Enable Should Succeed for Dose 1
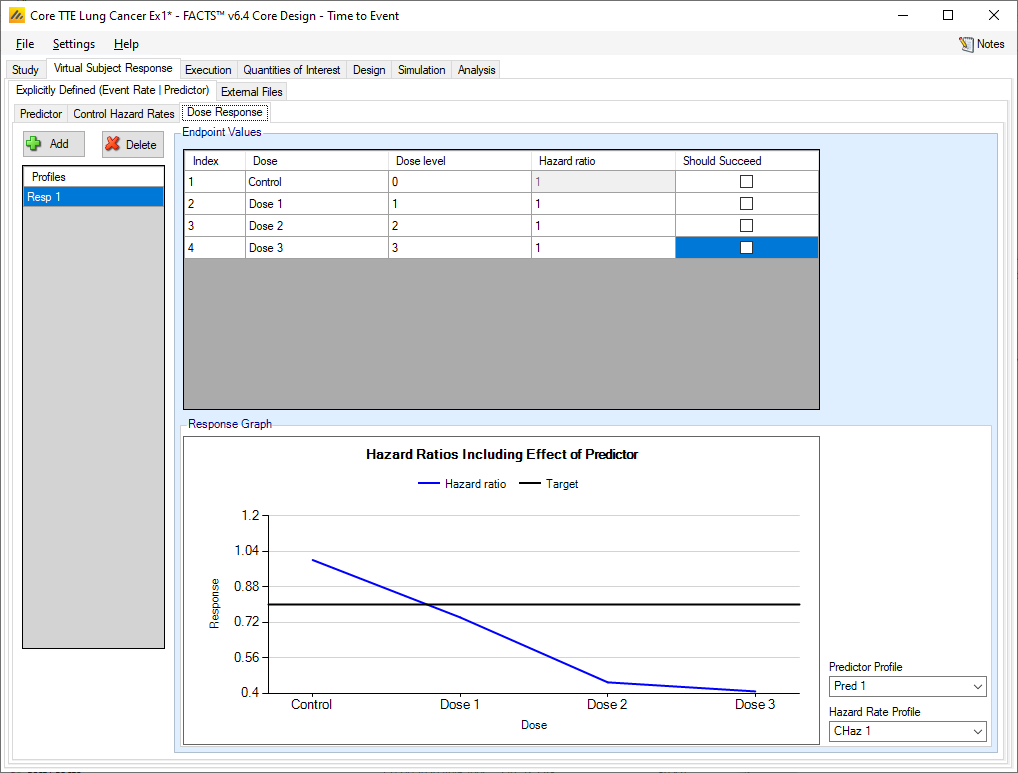Viewport: 1018px width, 773px height. point(746,204)
